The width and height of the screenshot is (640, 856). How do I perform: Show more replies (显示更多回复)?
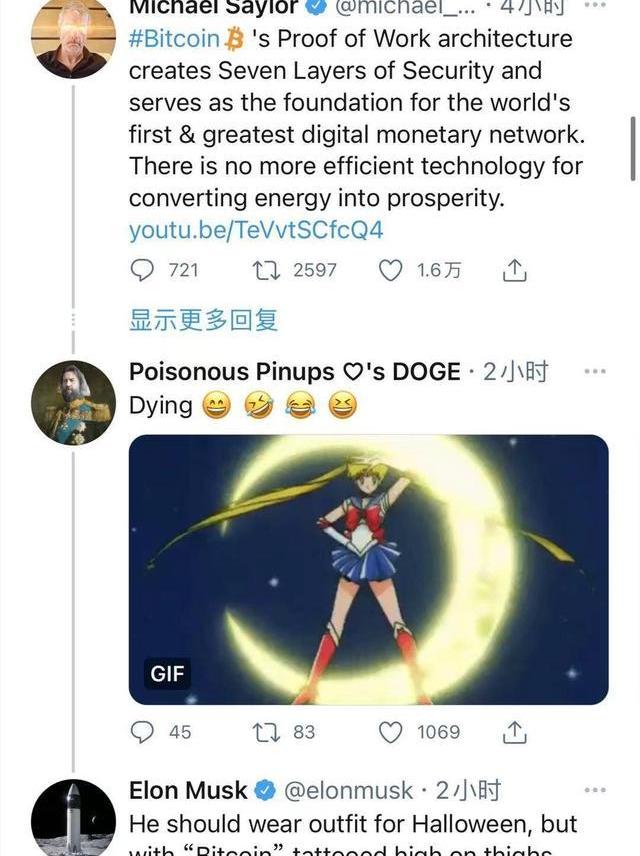tap(203, 320)
